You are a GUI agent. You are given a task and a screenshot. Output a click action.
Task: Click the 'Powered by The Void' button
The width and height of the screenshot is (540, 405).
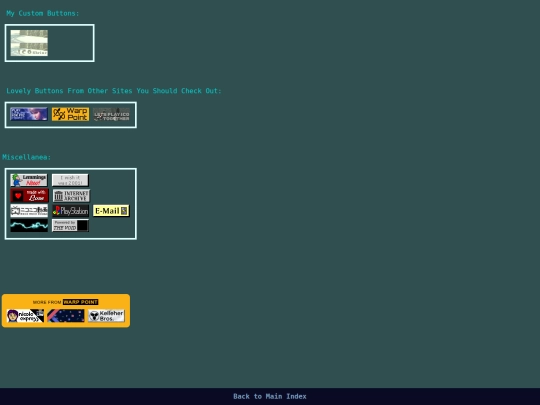[70, 226]
